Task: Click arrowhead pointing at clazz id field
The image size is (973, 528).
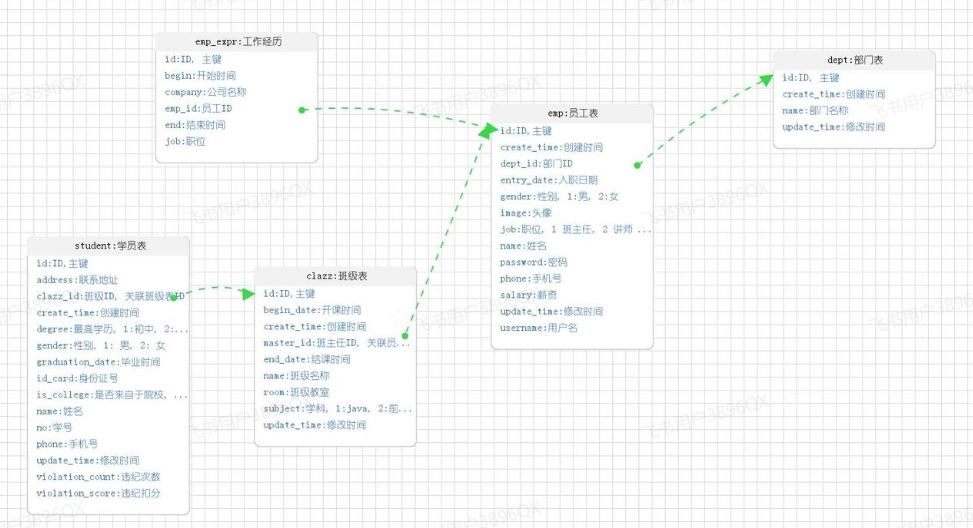Action: coord(249,293)
